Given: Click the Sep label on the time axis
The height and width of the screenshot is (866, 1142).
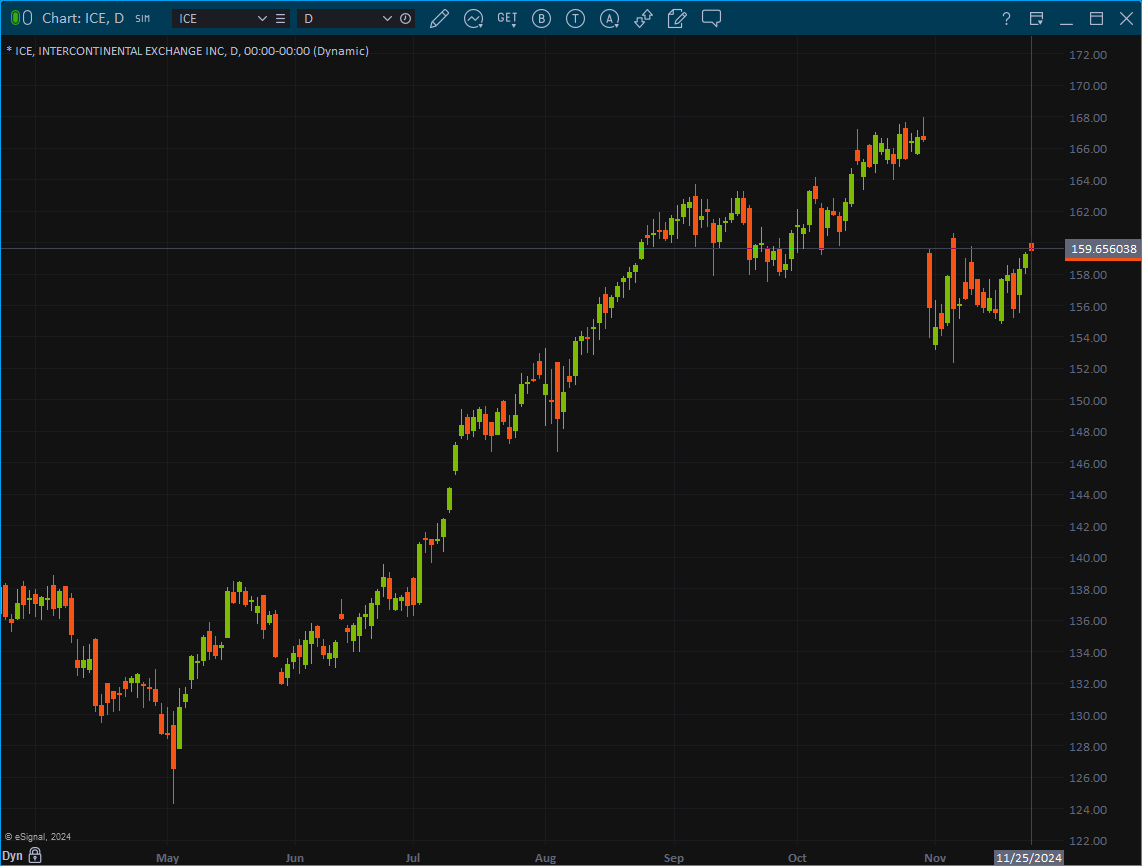Looking at the screenshot, I should click(x=674, y=858).
